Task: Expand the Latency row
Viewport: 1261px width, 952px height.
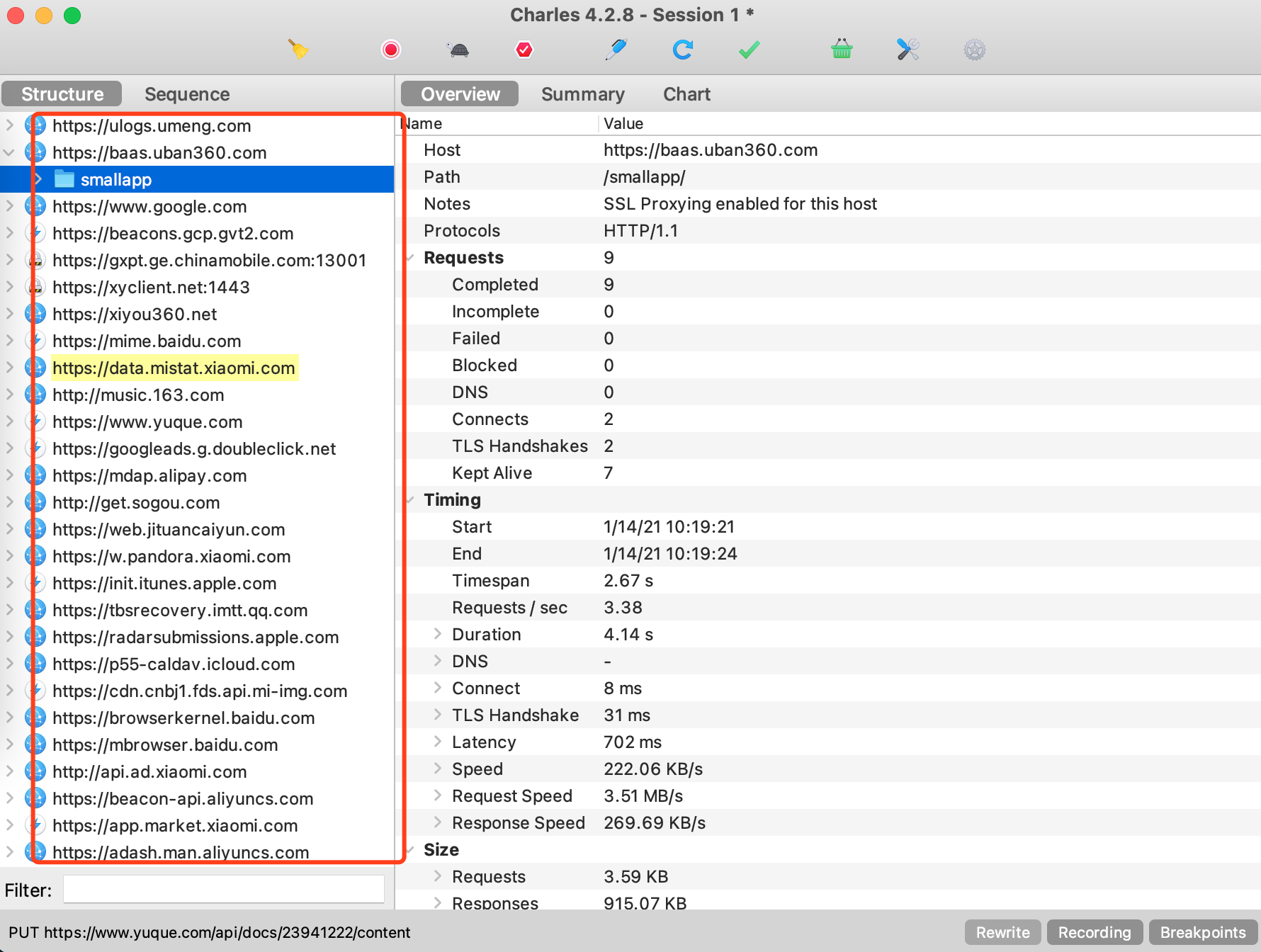Action: click(437, 742)
